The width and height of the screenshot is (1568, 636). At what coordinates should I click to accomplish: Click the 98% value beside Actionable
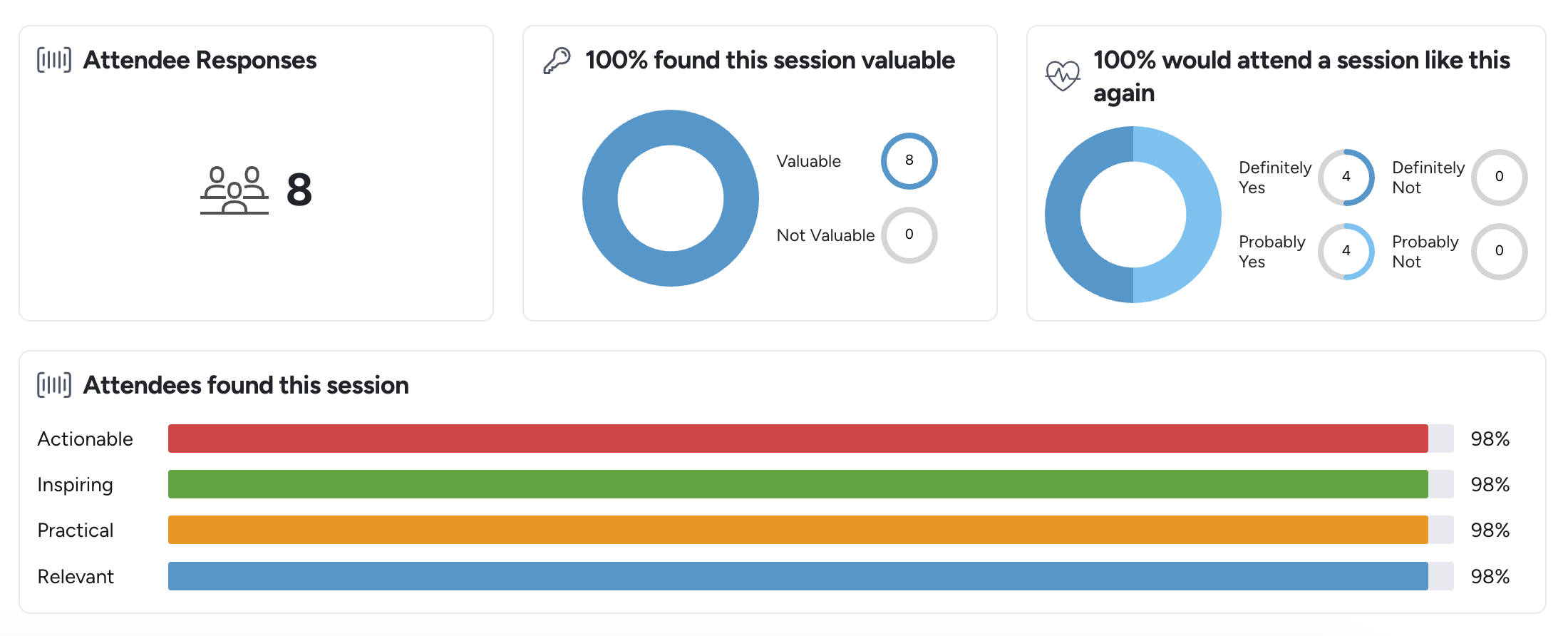point(1490,438)
